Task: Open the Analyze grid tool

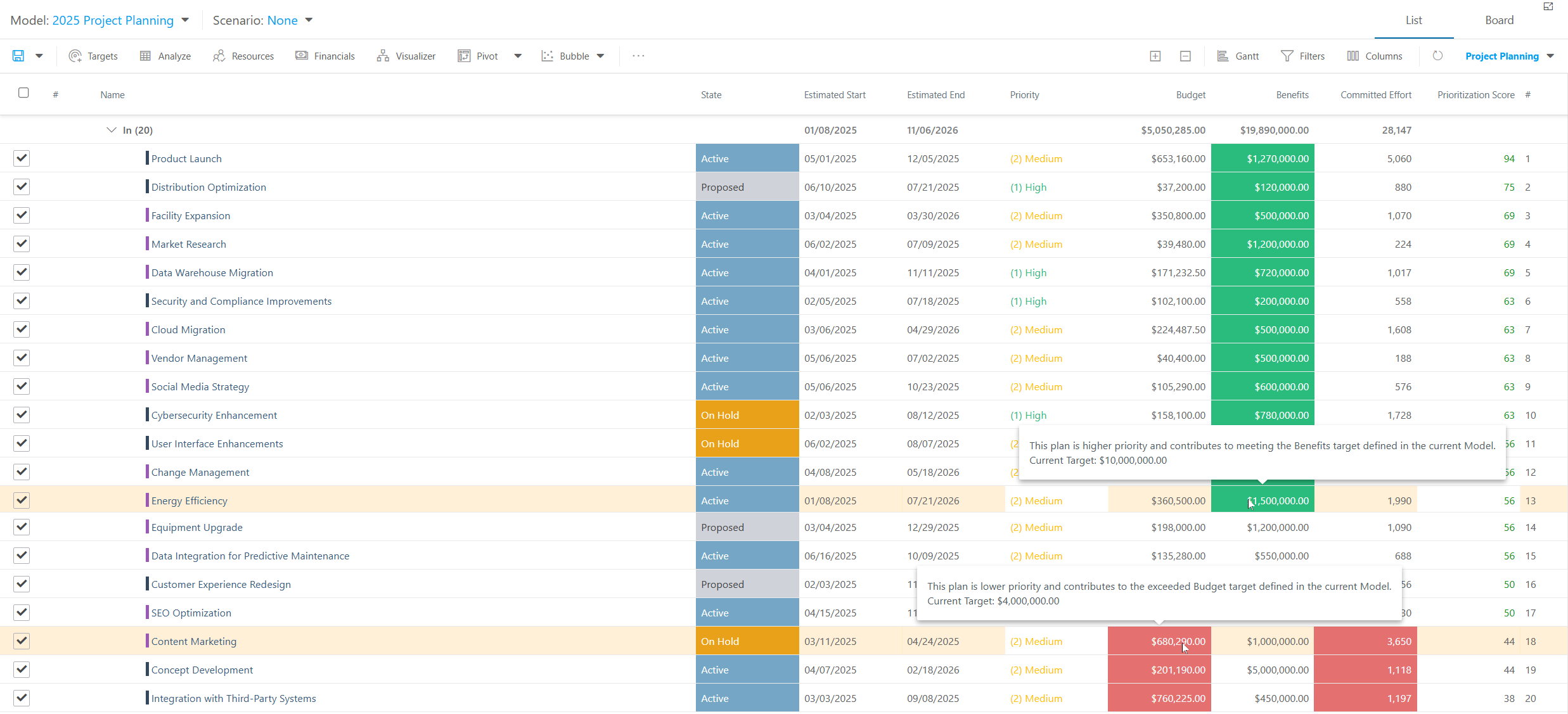Action: (165, 56)
